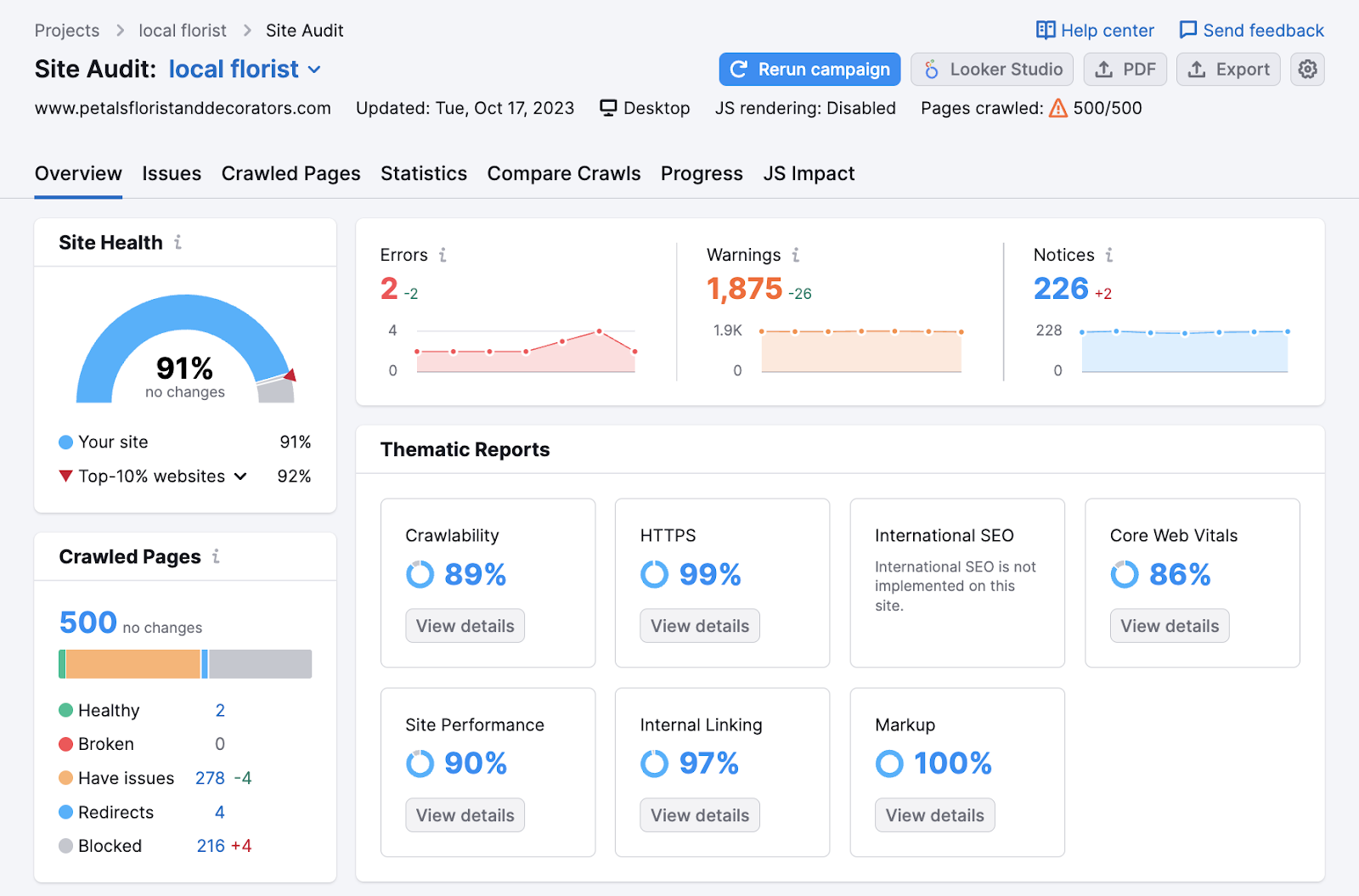This screenshot has height=896, width=1359.
Task: Click pages crawled warning triangle icon
Action: [x=1058, y=108]
